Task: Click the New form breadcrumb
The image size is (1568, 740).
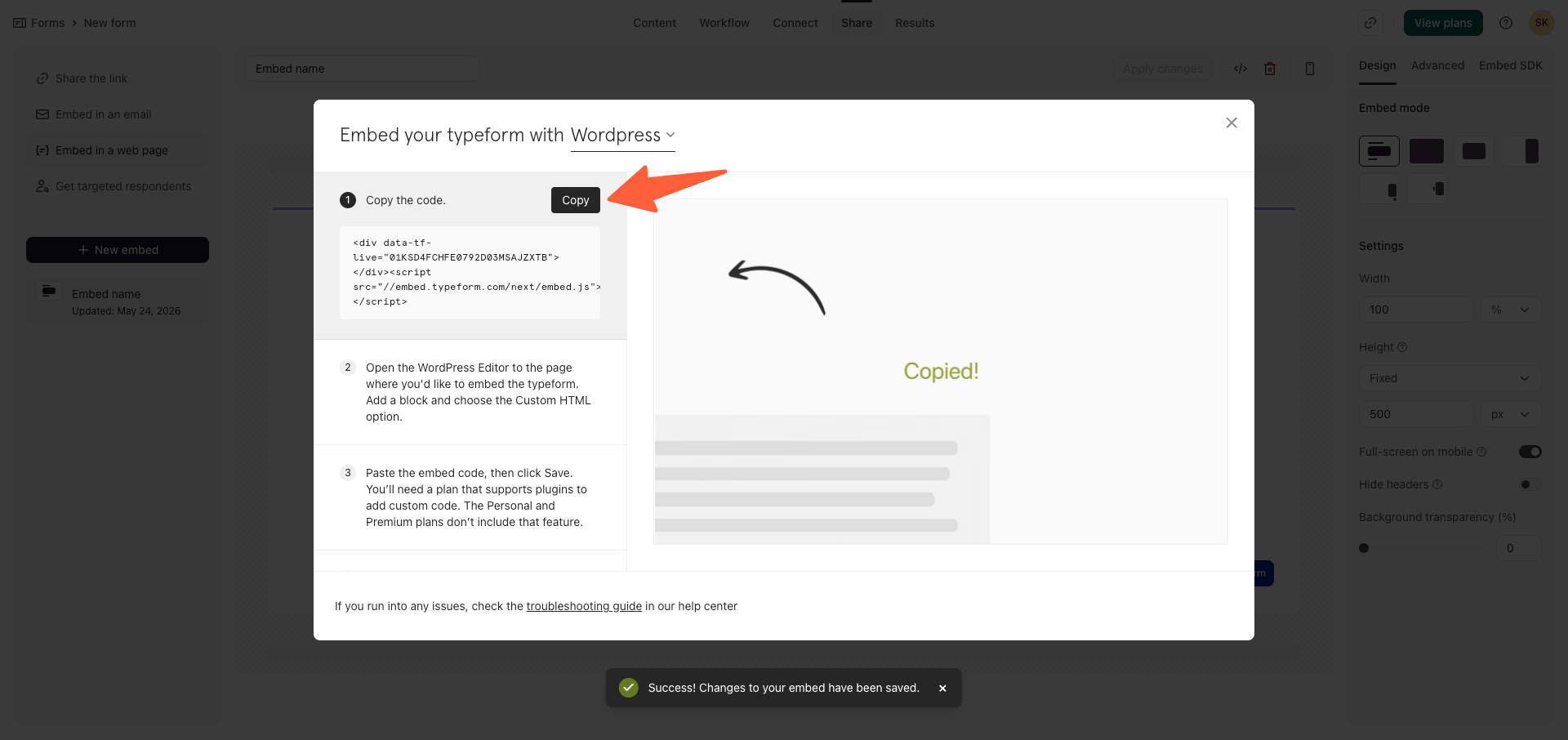Action: [x=109, y=23]
